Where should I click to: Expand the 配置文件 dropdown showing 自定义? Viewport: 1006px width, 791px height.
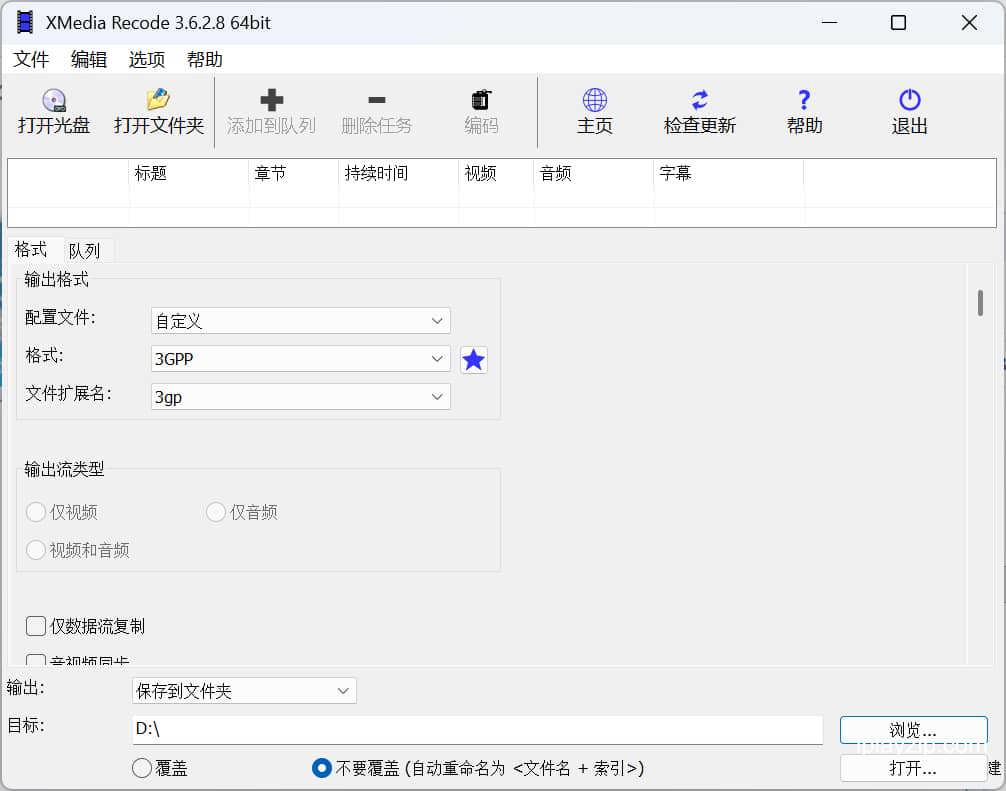pyautogui.click(x=301, y=321)
